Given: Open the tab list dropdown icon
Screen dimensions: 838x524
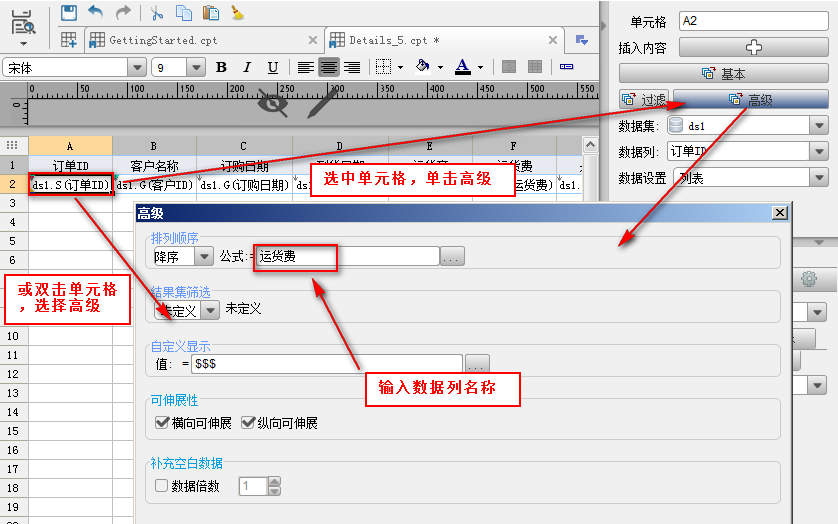Looking at the screenshot, I should click(582, 40).
